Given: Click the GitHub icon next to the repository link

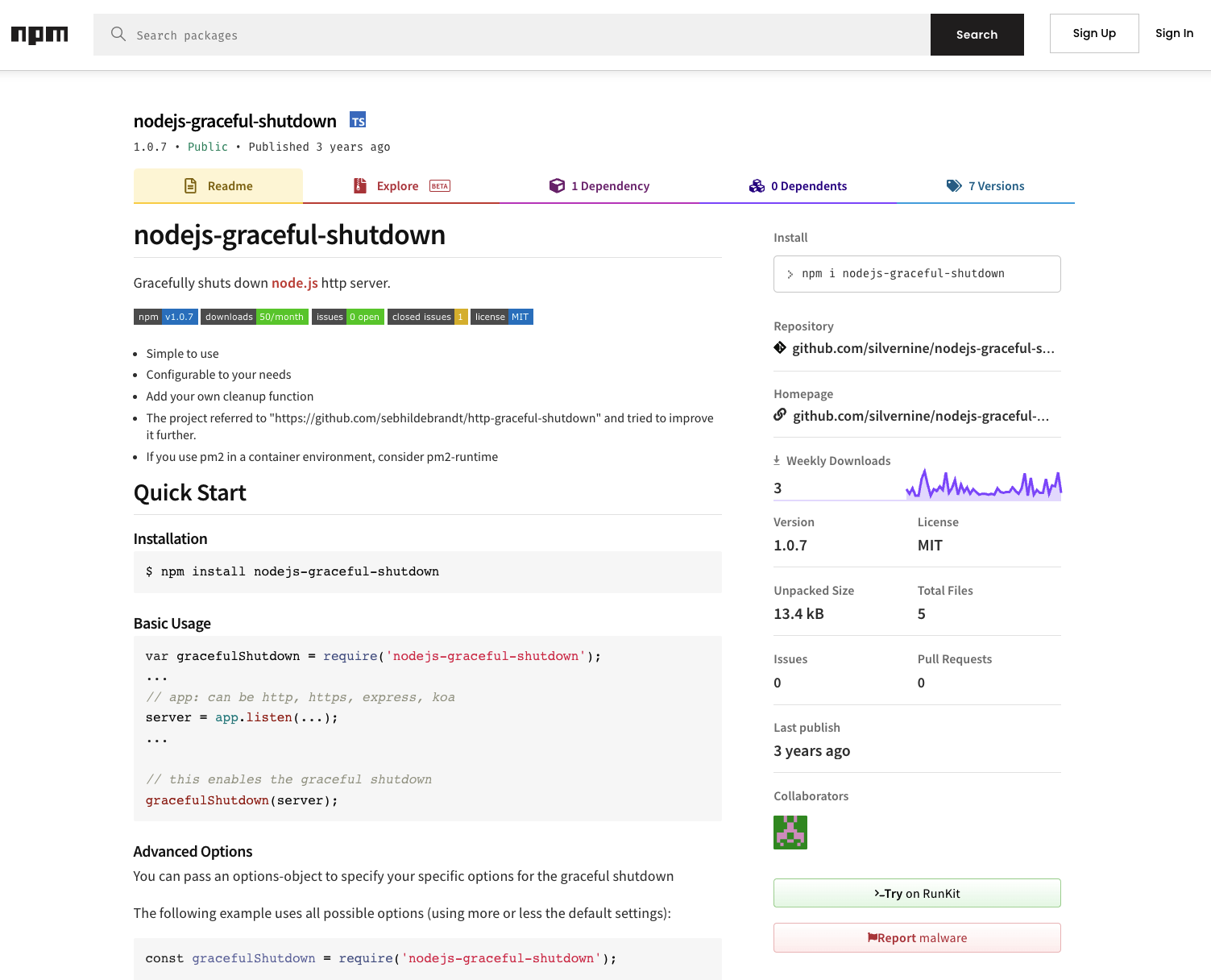Looking at the screenshot, I should 779,347.
